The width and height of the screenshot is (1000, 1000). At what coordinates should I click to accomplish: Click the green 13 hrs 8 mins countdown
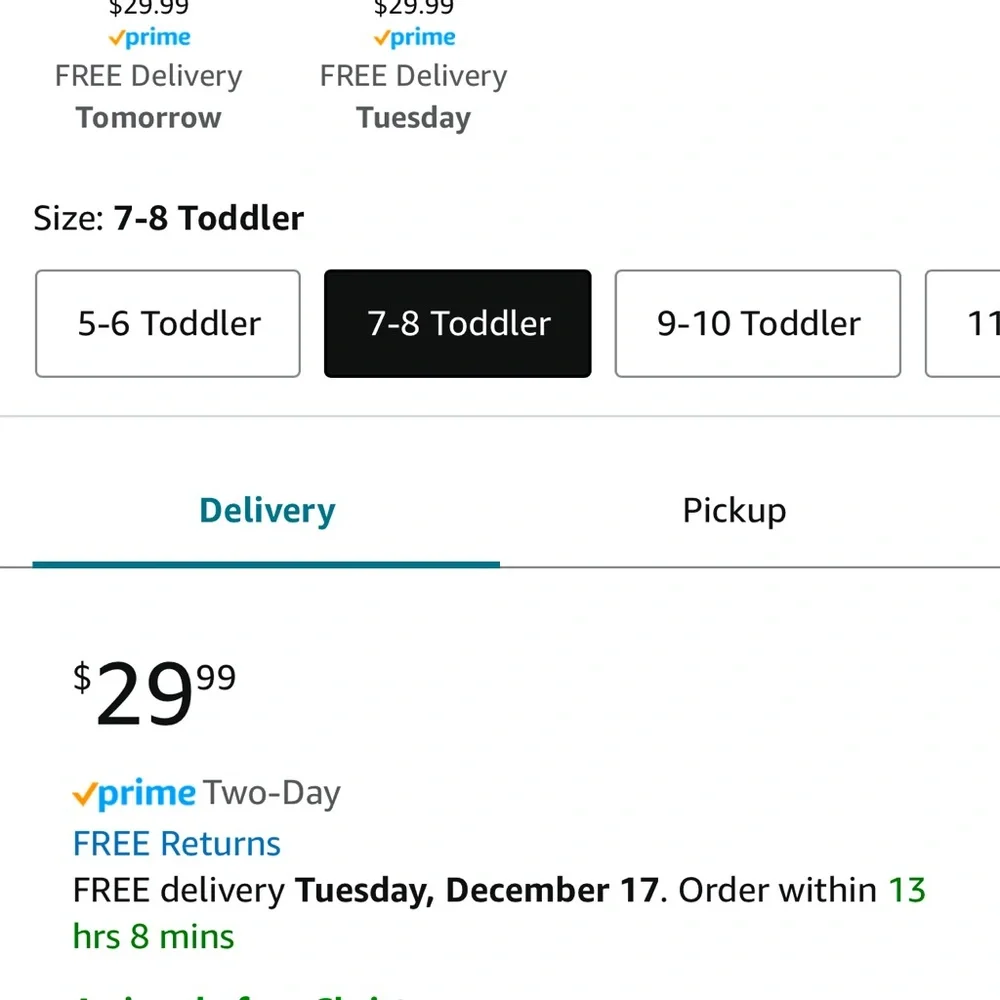click(x=499, y=913)
